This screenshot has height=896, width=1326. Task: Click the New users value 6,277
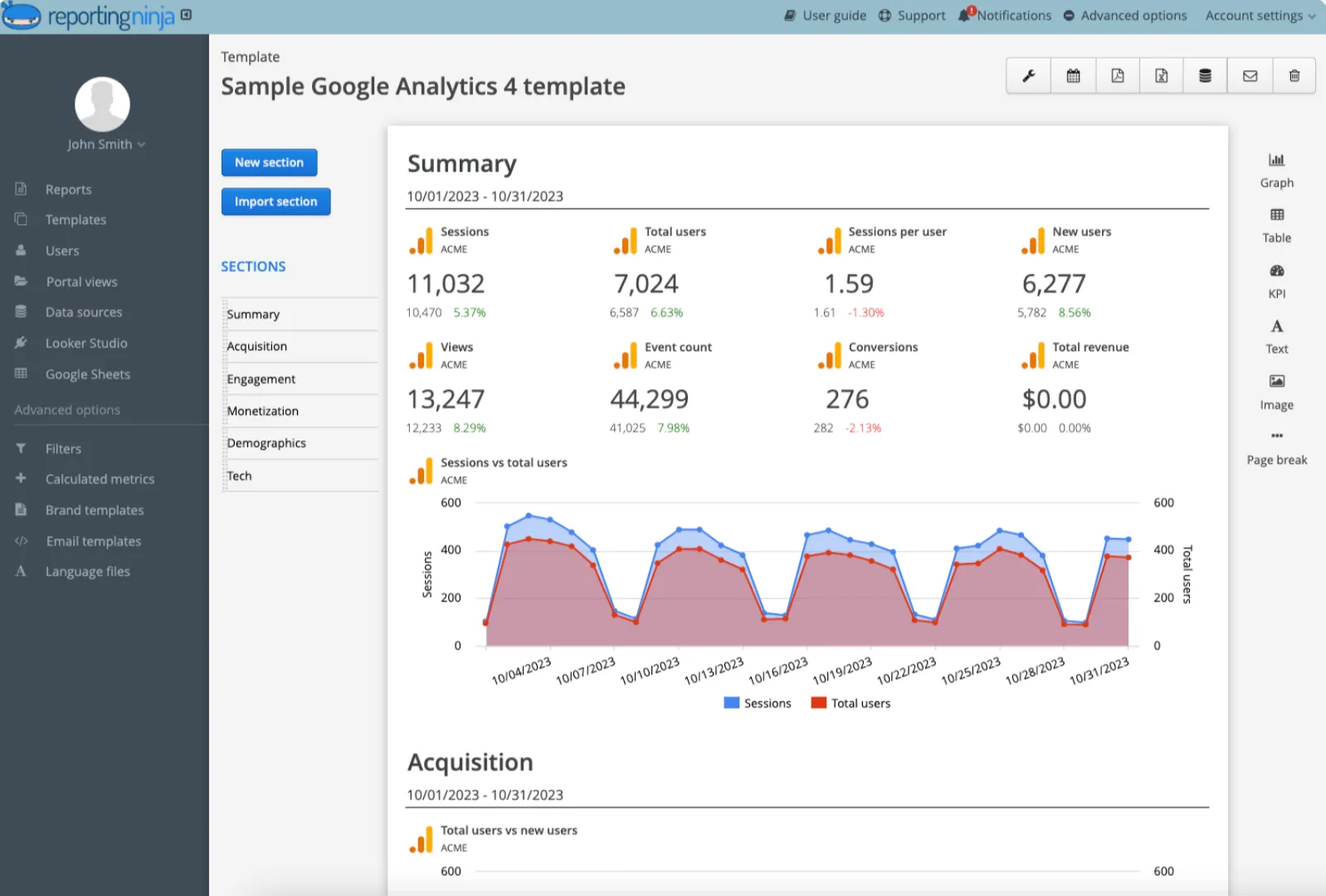pyautogui.click(x=1054, y=285)
